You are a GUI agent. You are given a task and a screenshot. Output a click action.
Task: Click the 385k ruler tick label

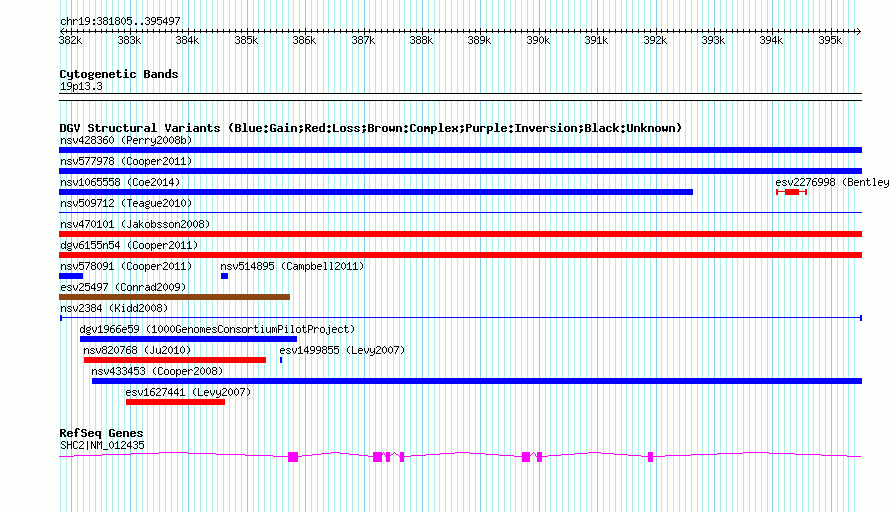(246, 40)
